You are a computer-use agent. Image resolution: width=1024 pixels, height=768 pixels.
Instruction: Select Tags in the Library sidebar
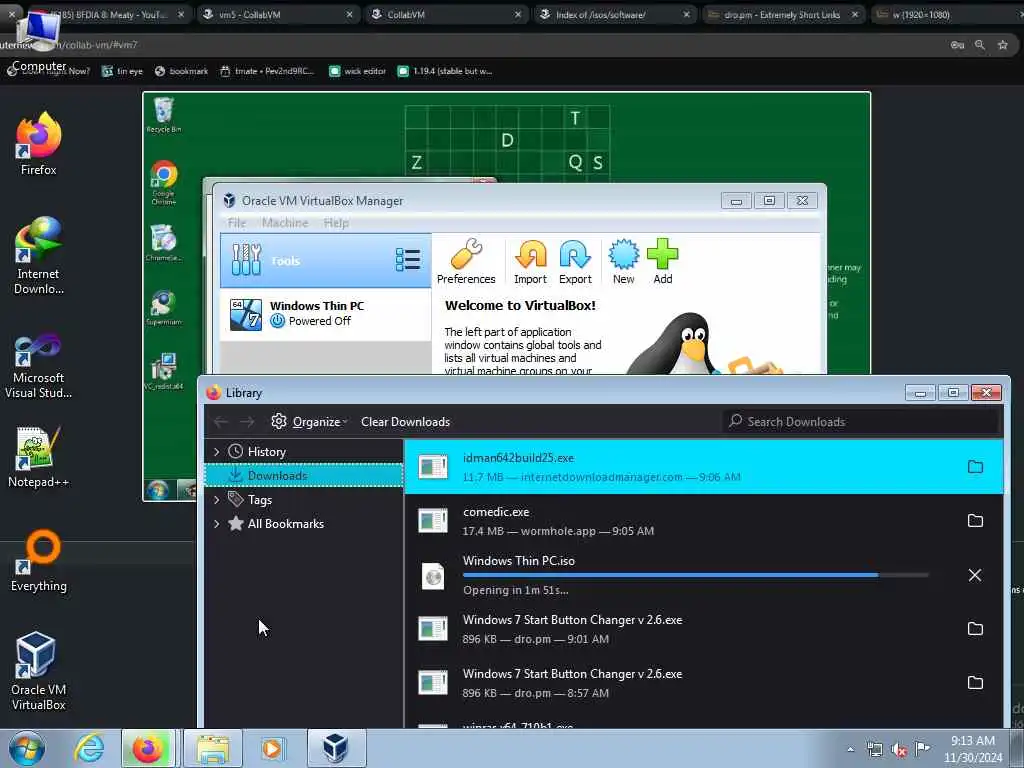[259, 500]
